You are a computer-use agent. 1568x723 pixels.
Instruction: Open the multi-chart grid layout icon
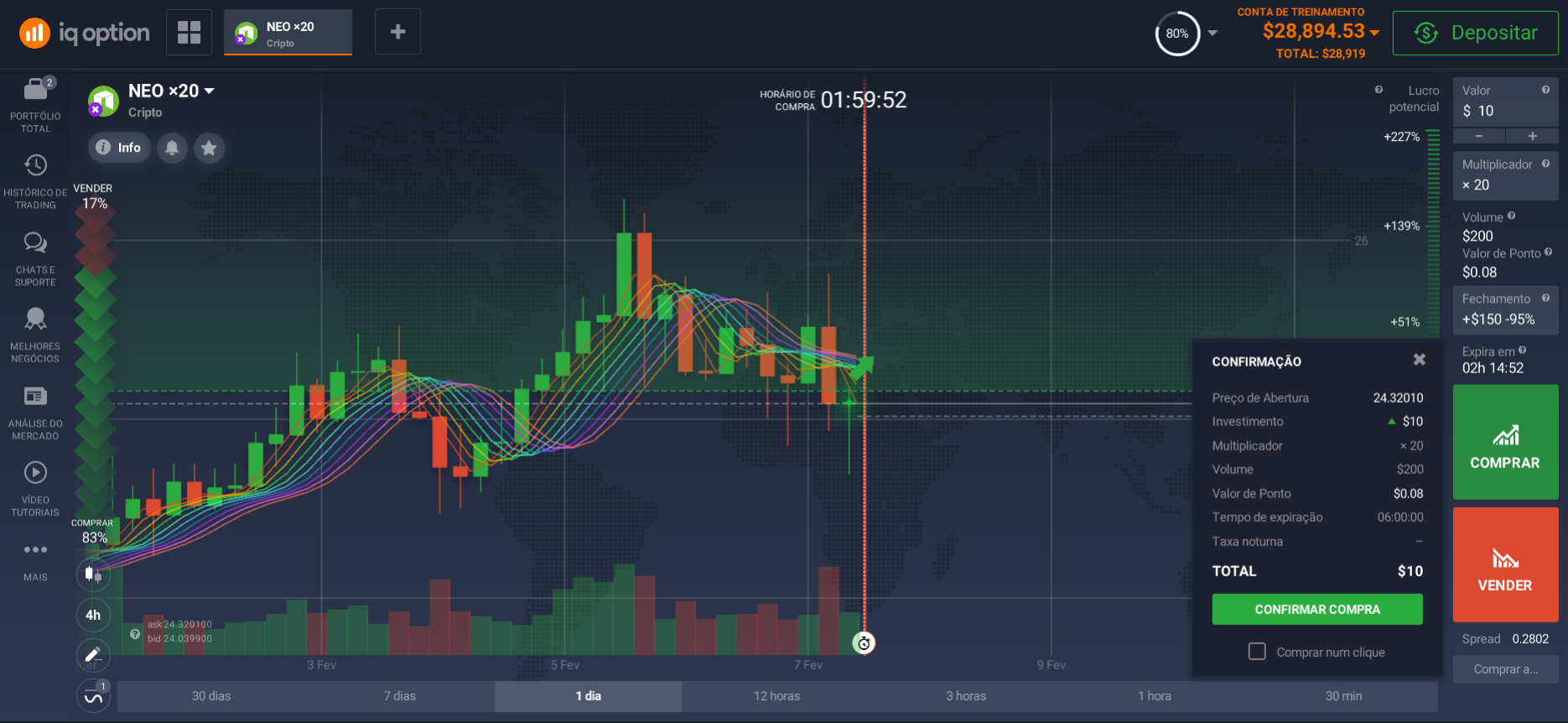(189, 32)
